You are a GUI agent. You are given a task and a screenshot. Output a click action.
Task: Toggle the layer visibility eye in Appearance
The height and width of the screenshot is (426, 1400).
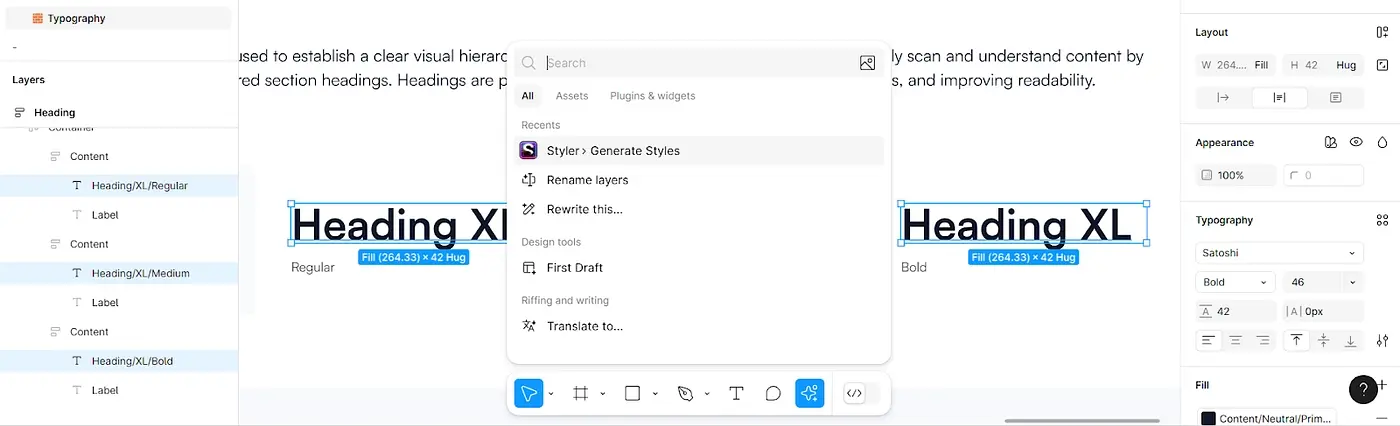tap(1356, 143)
